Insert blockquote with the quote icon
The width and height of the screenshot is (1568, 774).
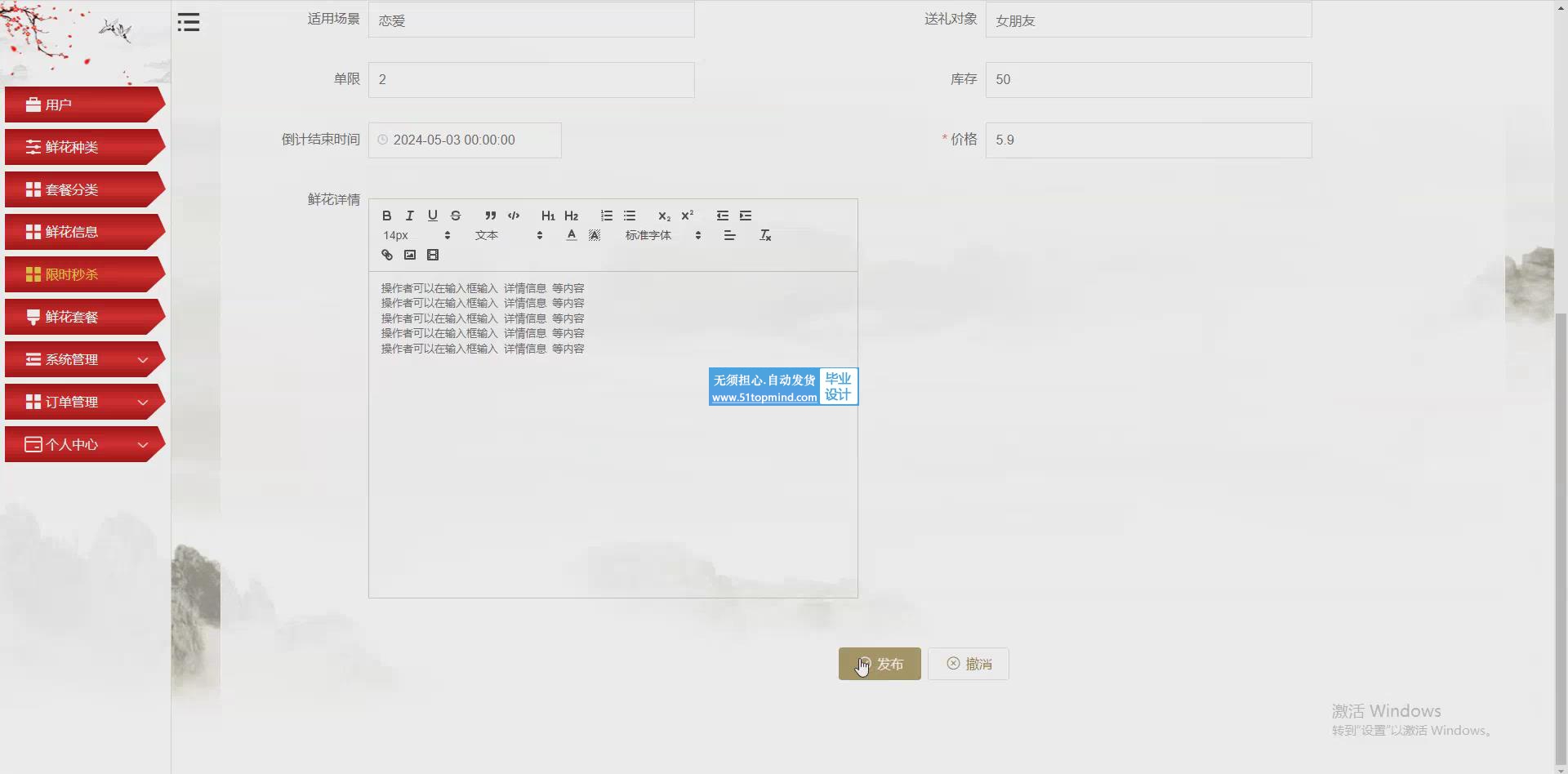(x=490, y=216)
